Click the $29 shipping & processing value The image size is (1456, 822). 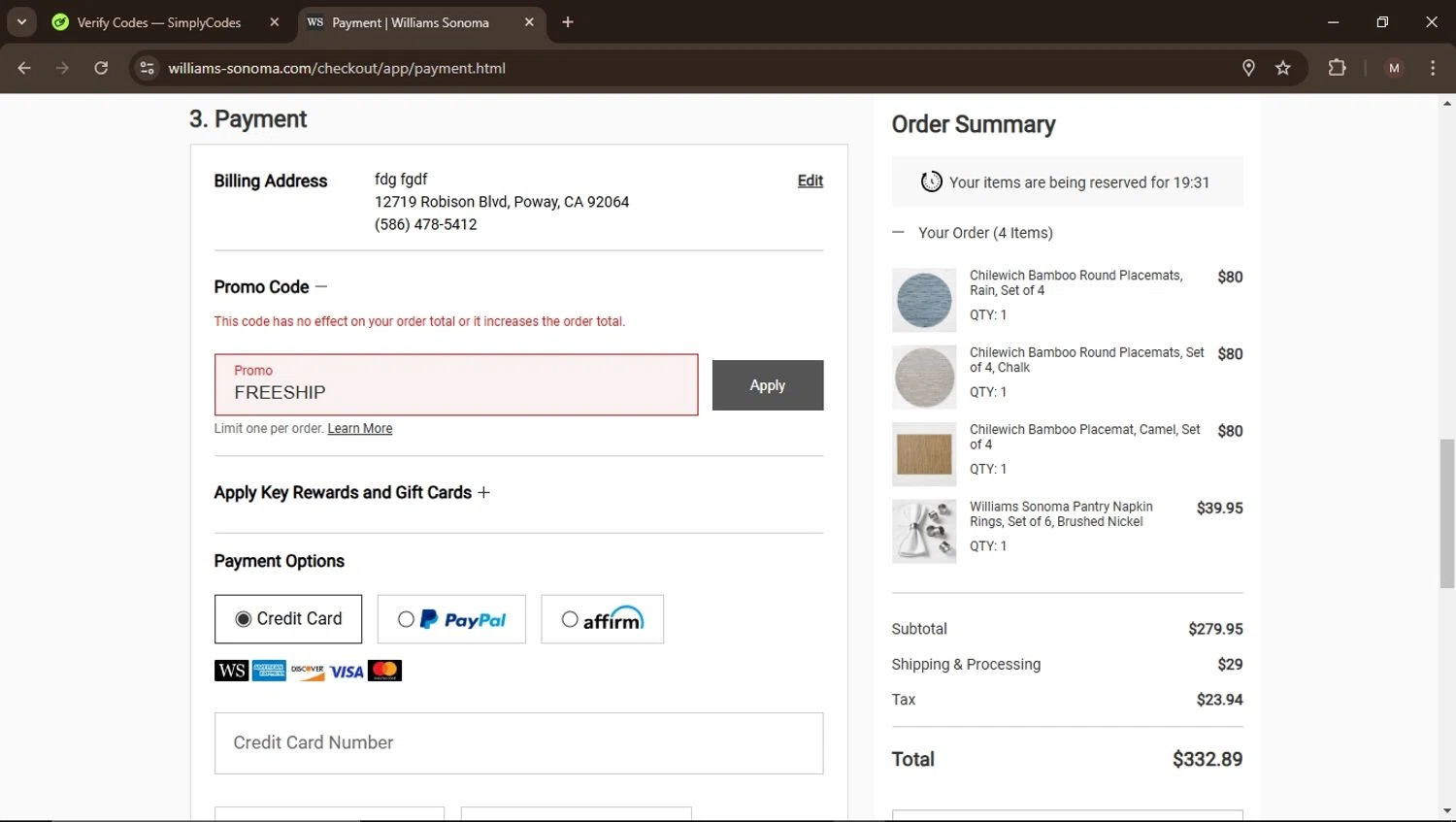1230,664
